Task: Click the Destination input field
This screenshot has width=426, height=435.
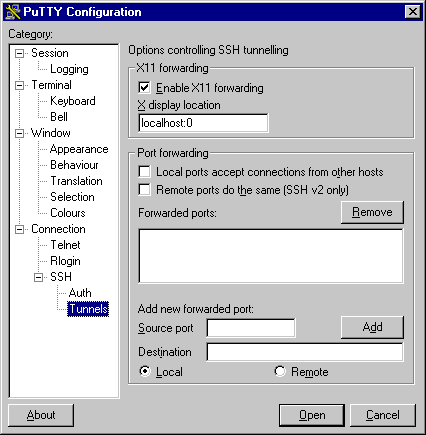Action: tap(305, 352)
